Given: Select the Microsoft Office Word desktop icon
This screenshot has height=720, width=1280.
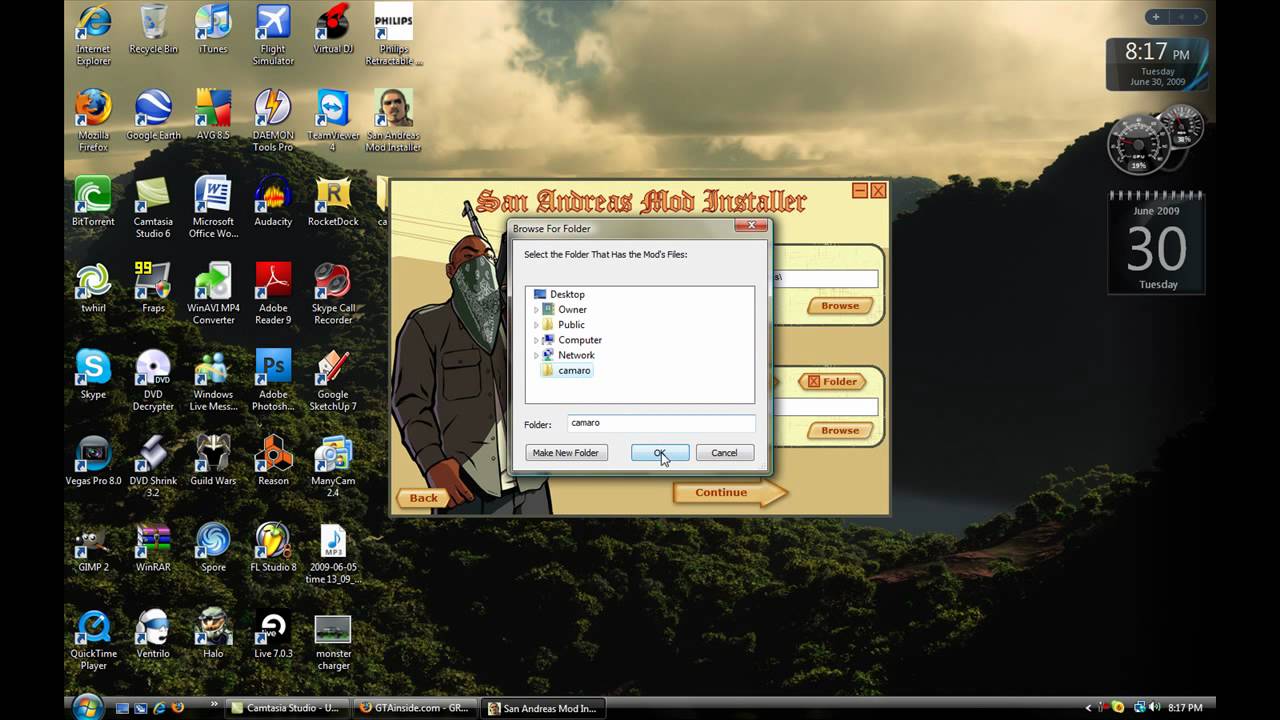Looking at the screenshot, I should (x=213, y=208).
